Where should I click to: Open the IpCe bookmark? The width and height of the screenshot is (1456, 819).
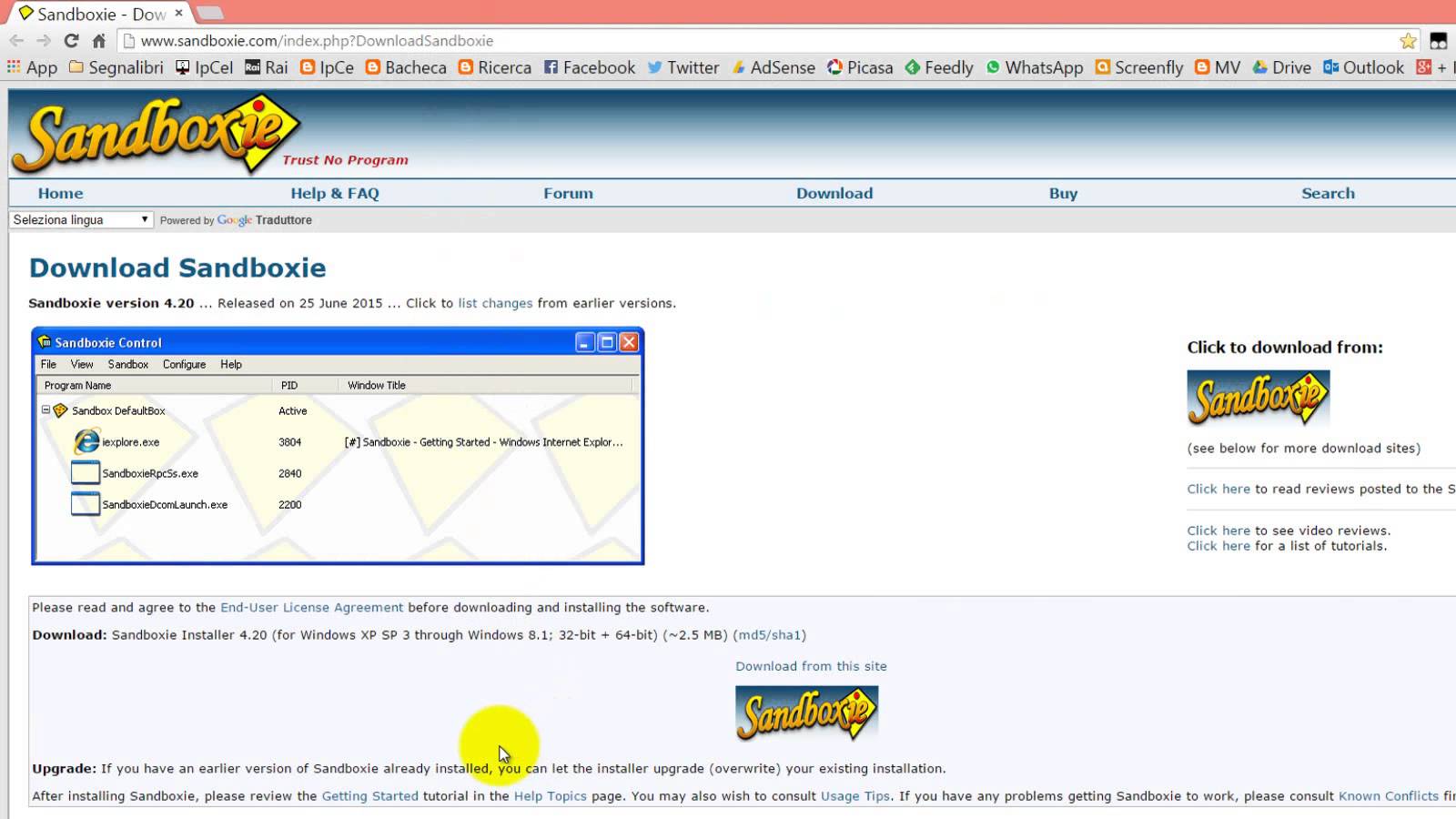[327, 67]
